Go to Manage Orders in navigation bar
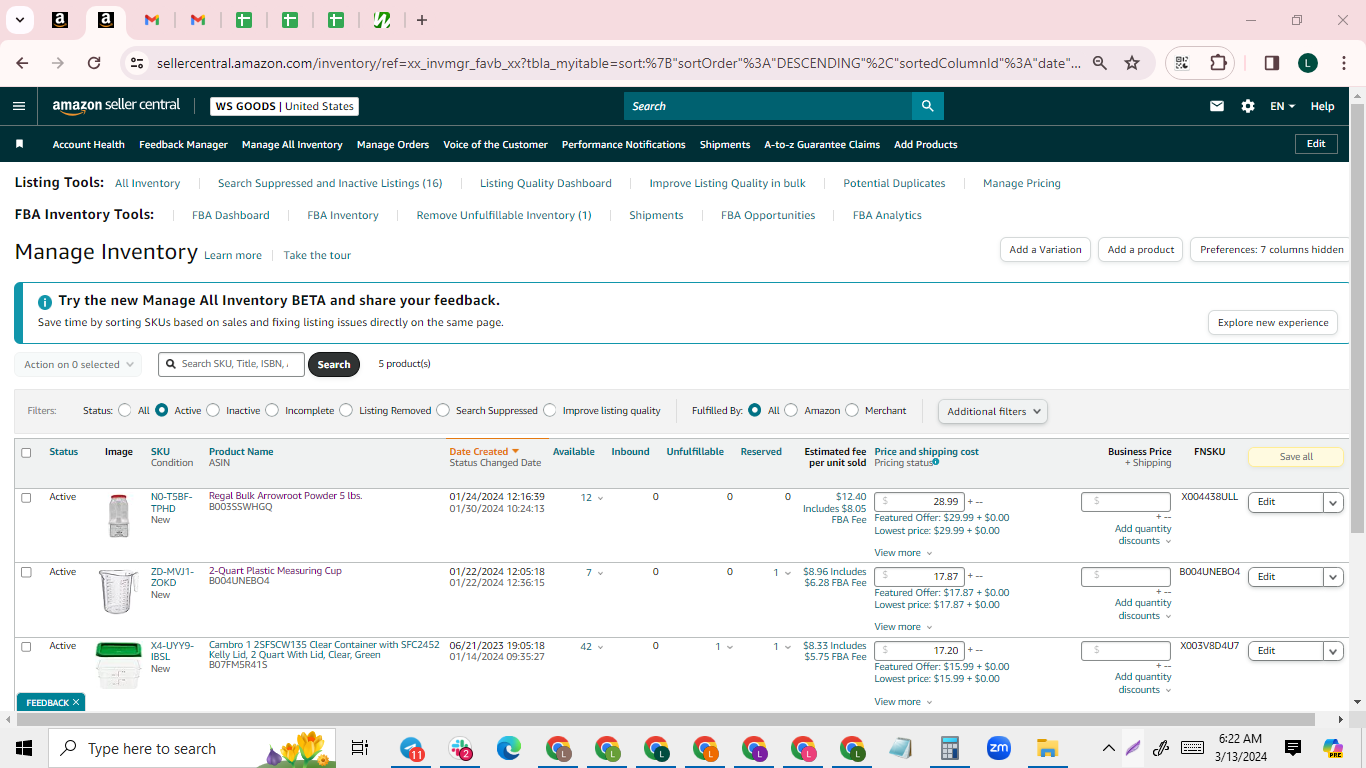This screenshot has width=1366, height=768. pos(393,144)
